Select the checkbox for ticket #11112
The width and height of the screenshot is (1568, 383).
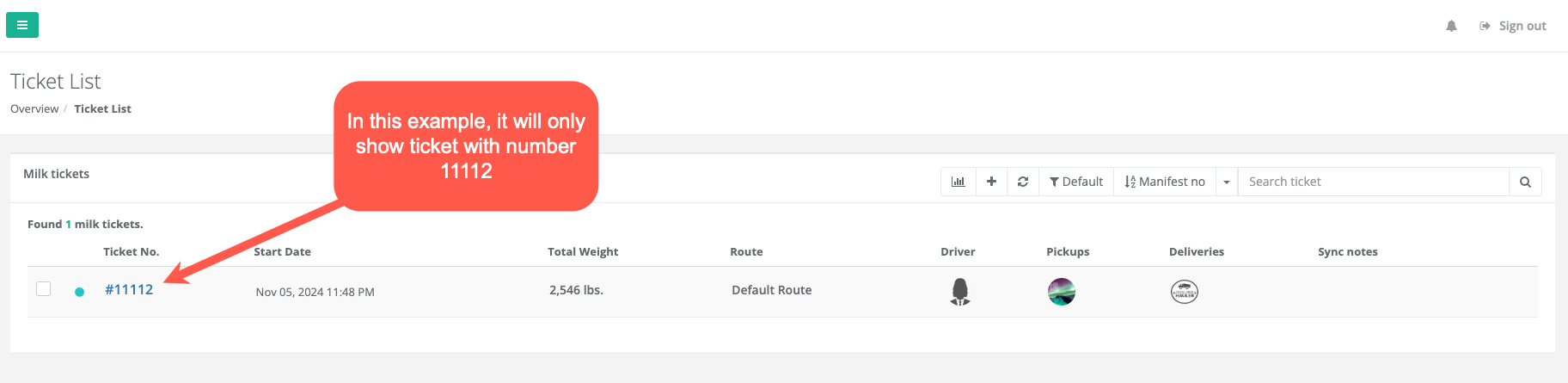pyautogui.click(x=44, y=289)
